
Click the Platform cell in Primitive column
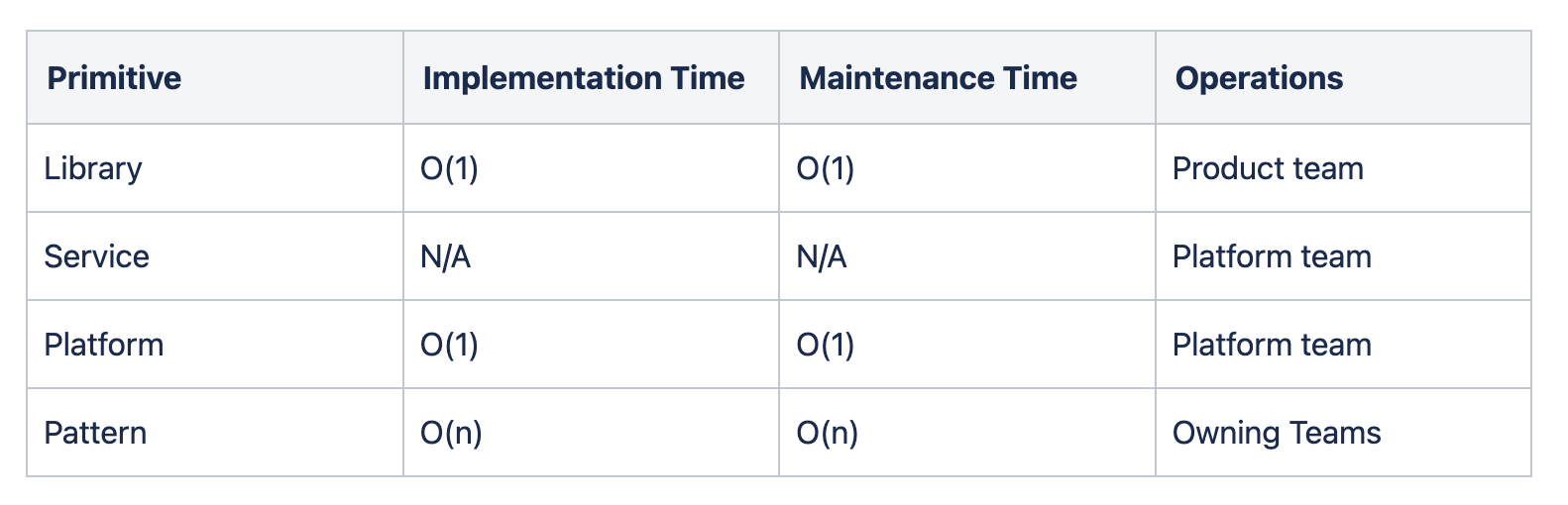pyautogui.click(x=104, y=345)
